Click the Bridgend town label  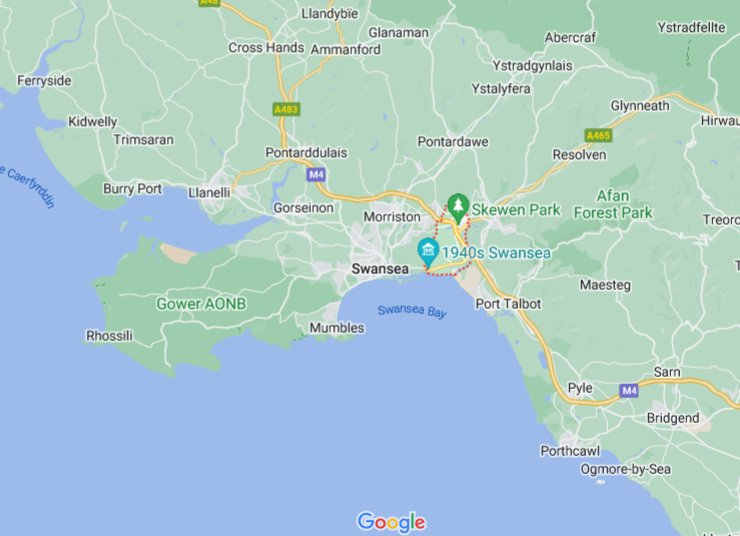[x=673, y=418]
